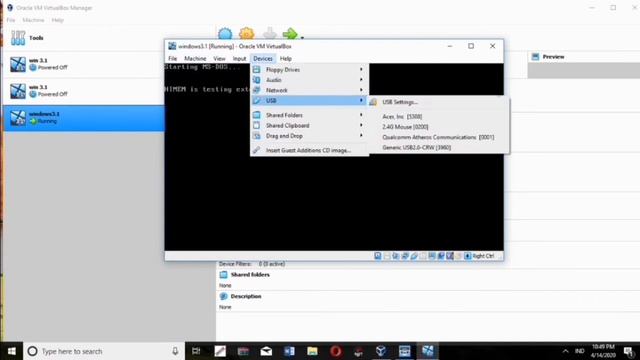The image size is (640, 360).
Task: Open Help menu in VirtualBox Manager window
Action: 57,20
